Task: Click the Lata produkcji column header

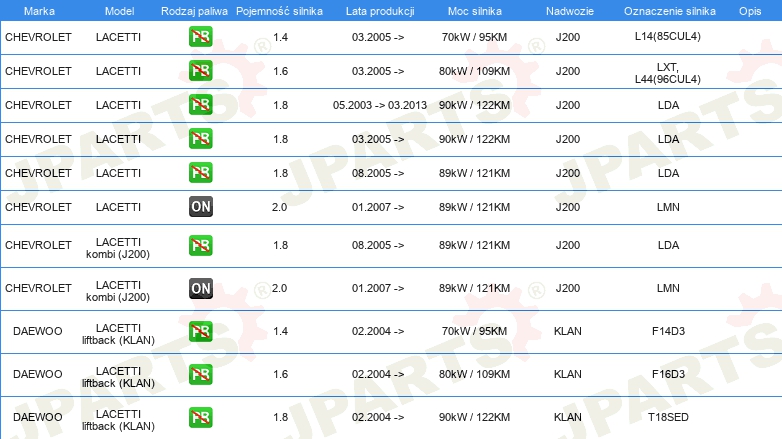Action: 380,11
